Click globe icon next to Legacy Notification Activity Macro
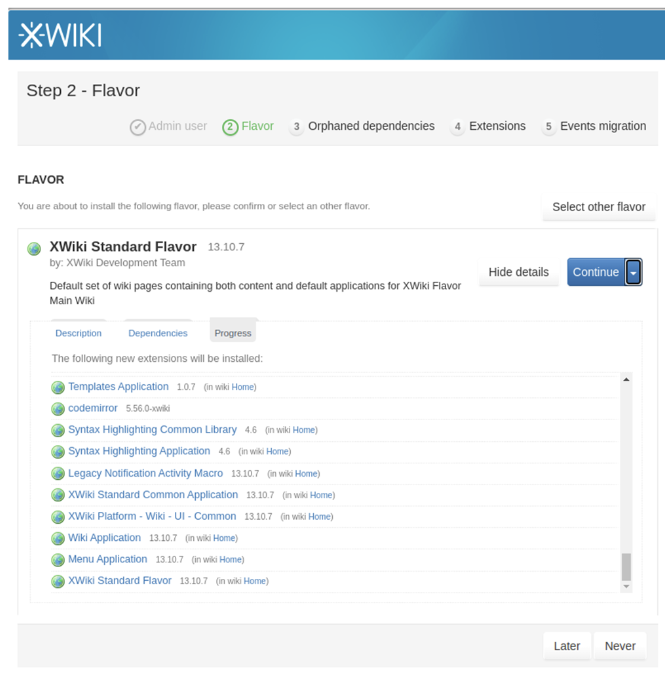The height and width of the screenshot is (674, 665). click(58, 474)
